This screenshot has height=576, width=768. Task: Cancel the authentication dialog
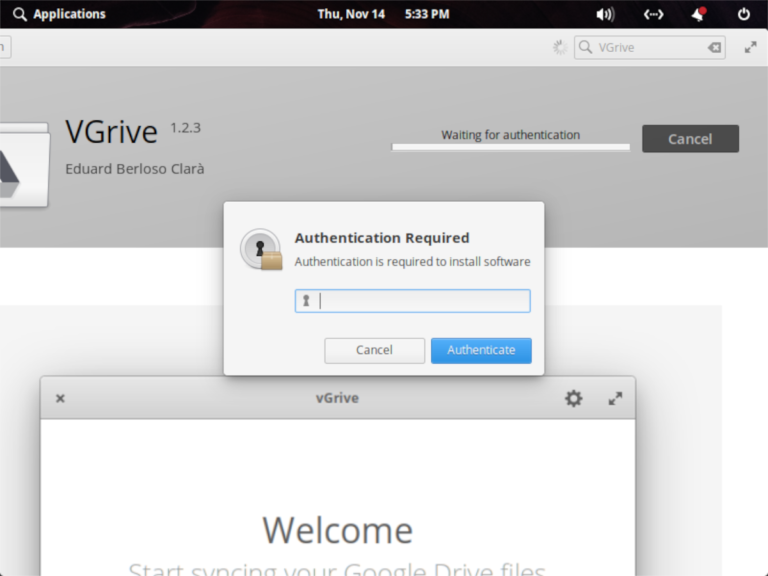click(x=374, y=350)
